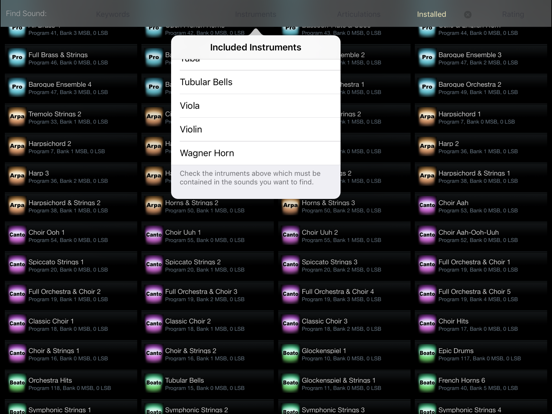Select the Classic Choir 3 sound

click(x=344, y=325)
